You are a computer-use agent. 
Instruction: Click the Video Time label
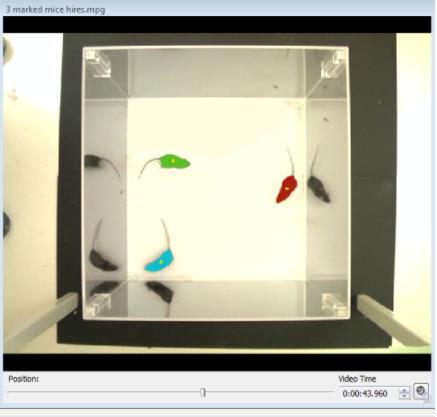(357, 379)
